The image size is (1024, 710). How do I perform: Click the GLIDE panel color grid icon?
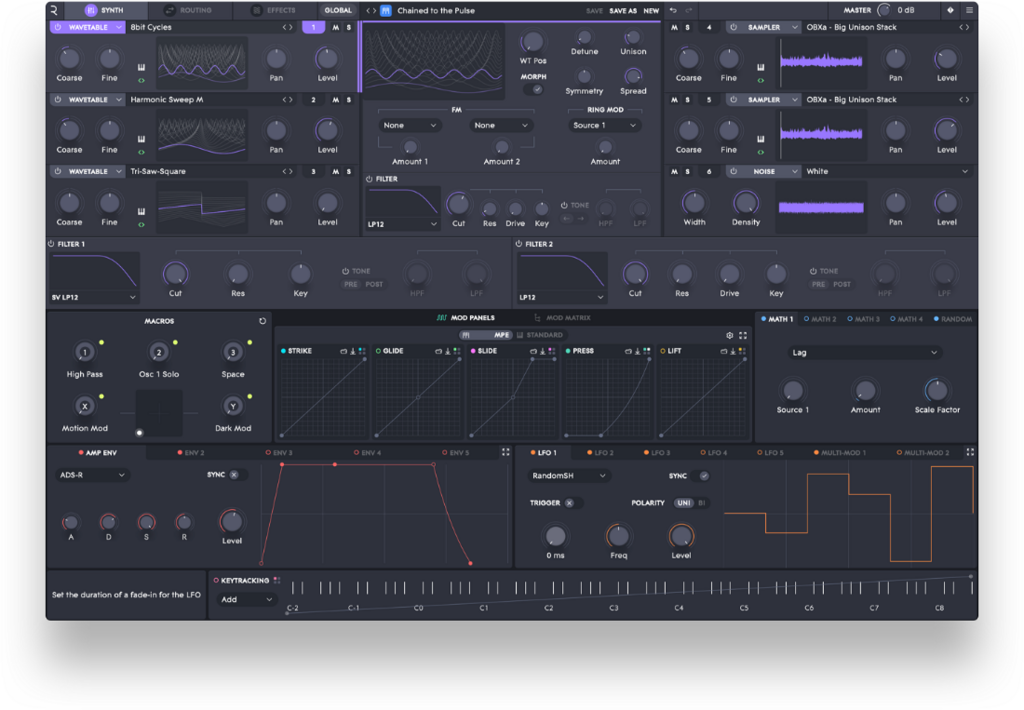click(456, 351)
